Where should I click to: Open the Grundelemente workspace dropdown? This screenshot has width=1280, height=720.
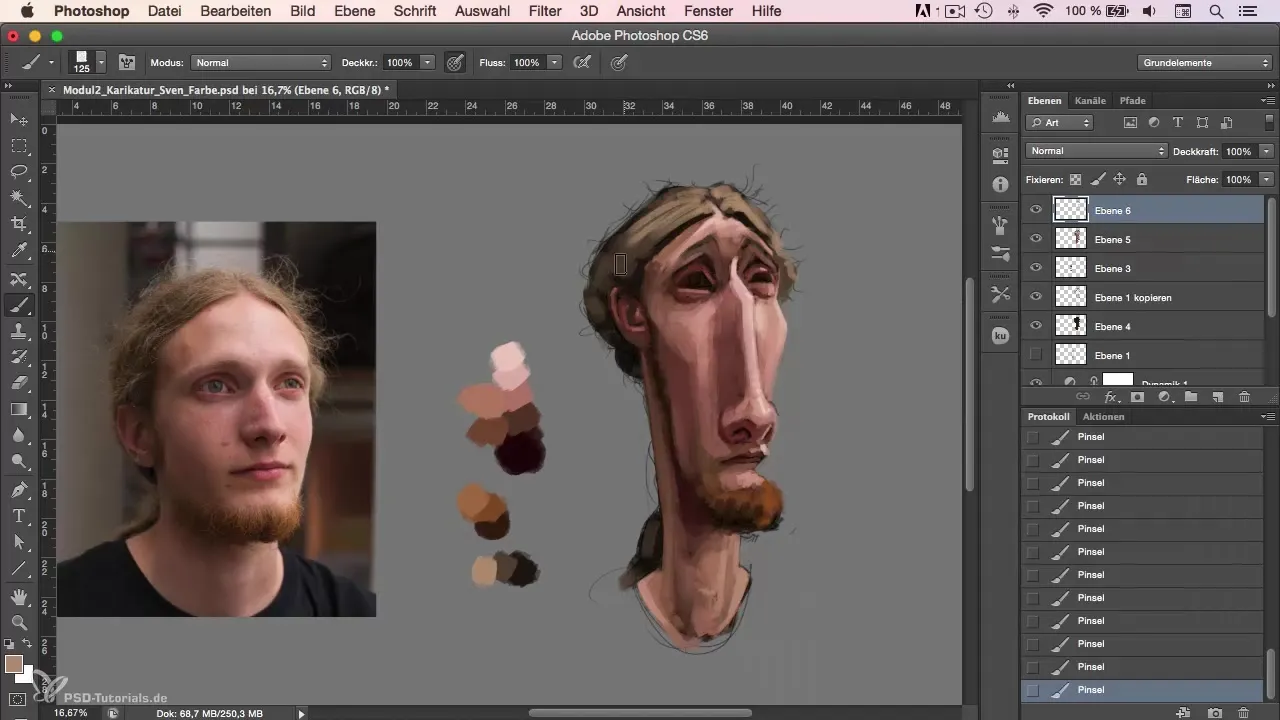click(1203, 62)
